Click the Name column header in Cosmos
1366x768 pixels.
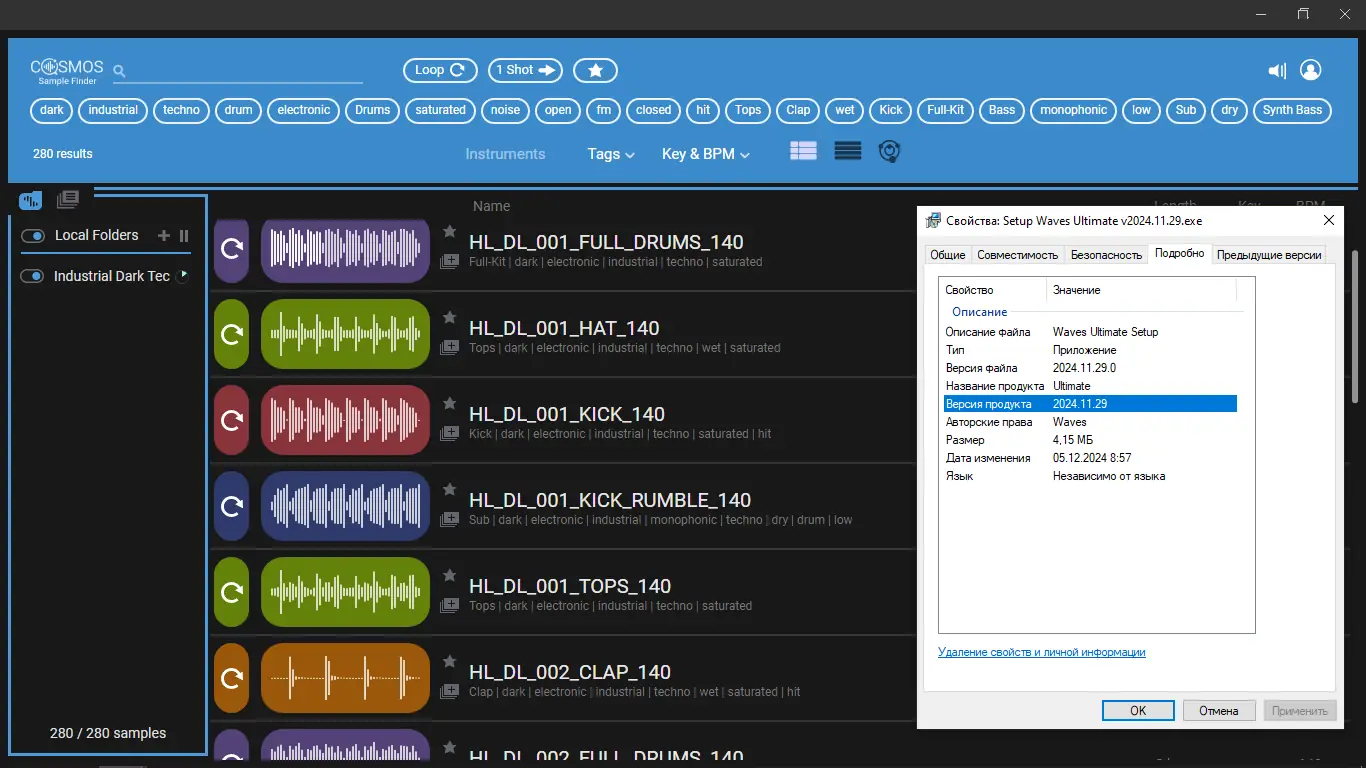pyautogui.click(x=491, y=206)
